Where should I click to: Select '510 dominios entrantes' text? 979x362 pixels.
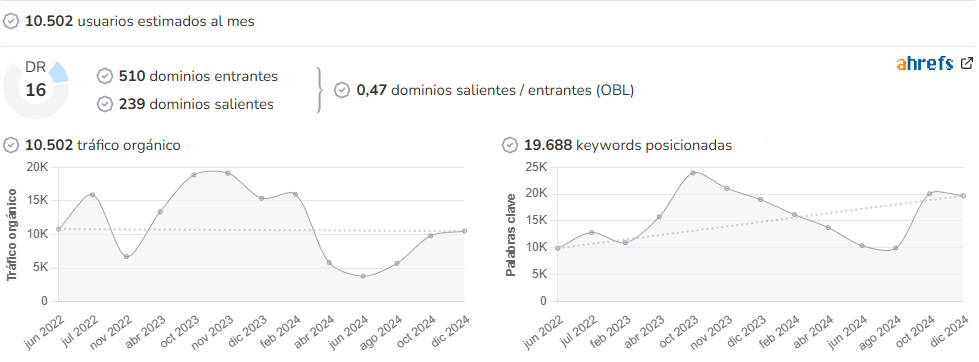(x=199, y=76)
